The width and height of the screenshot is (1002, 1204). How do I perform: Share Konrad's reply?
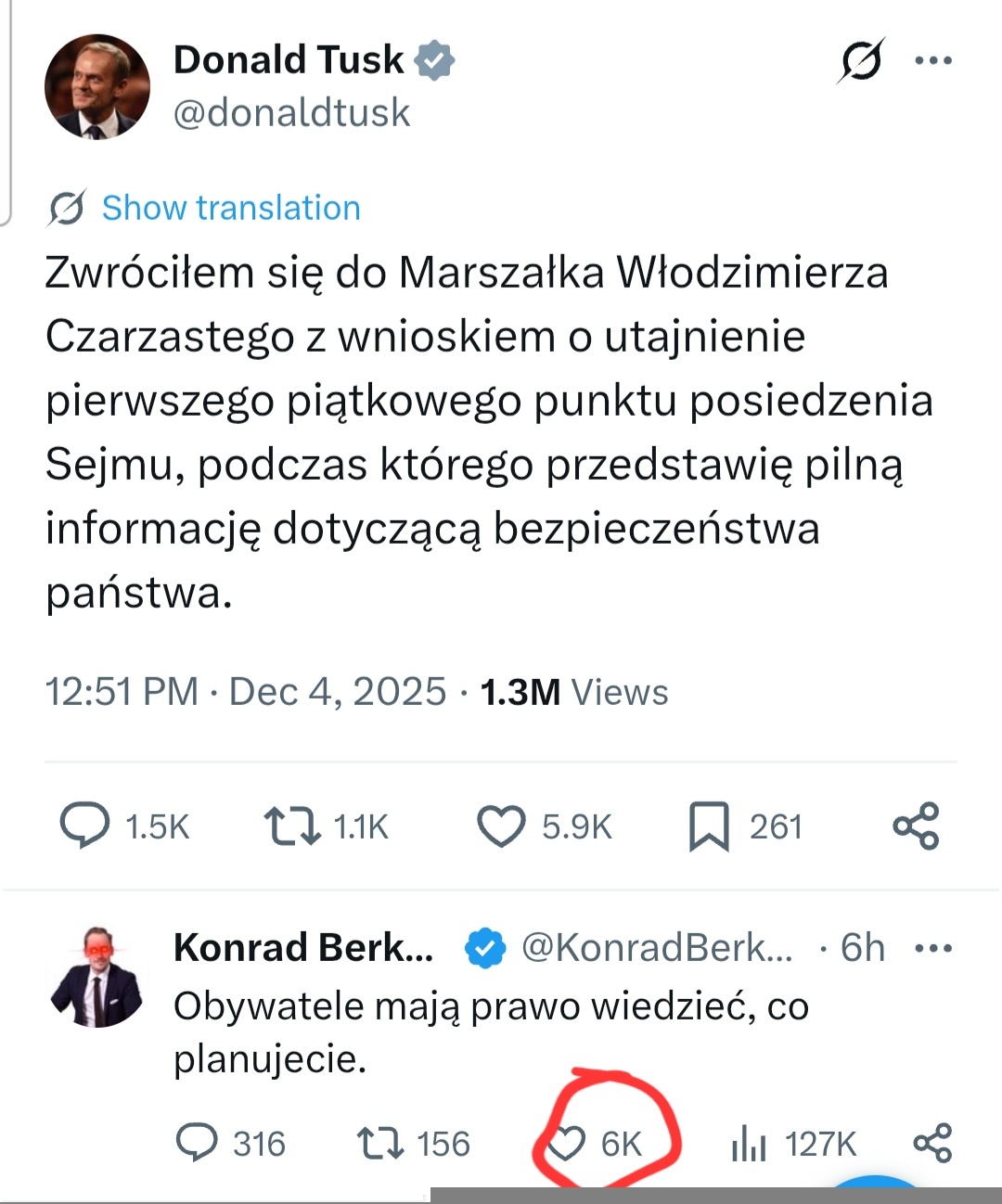(x=932, y=1143)
